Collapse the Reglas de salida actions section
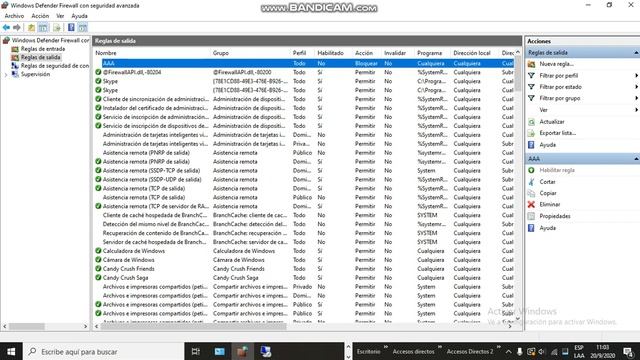 pyautogui.click(x=636, y=53)
